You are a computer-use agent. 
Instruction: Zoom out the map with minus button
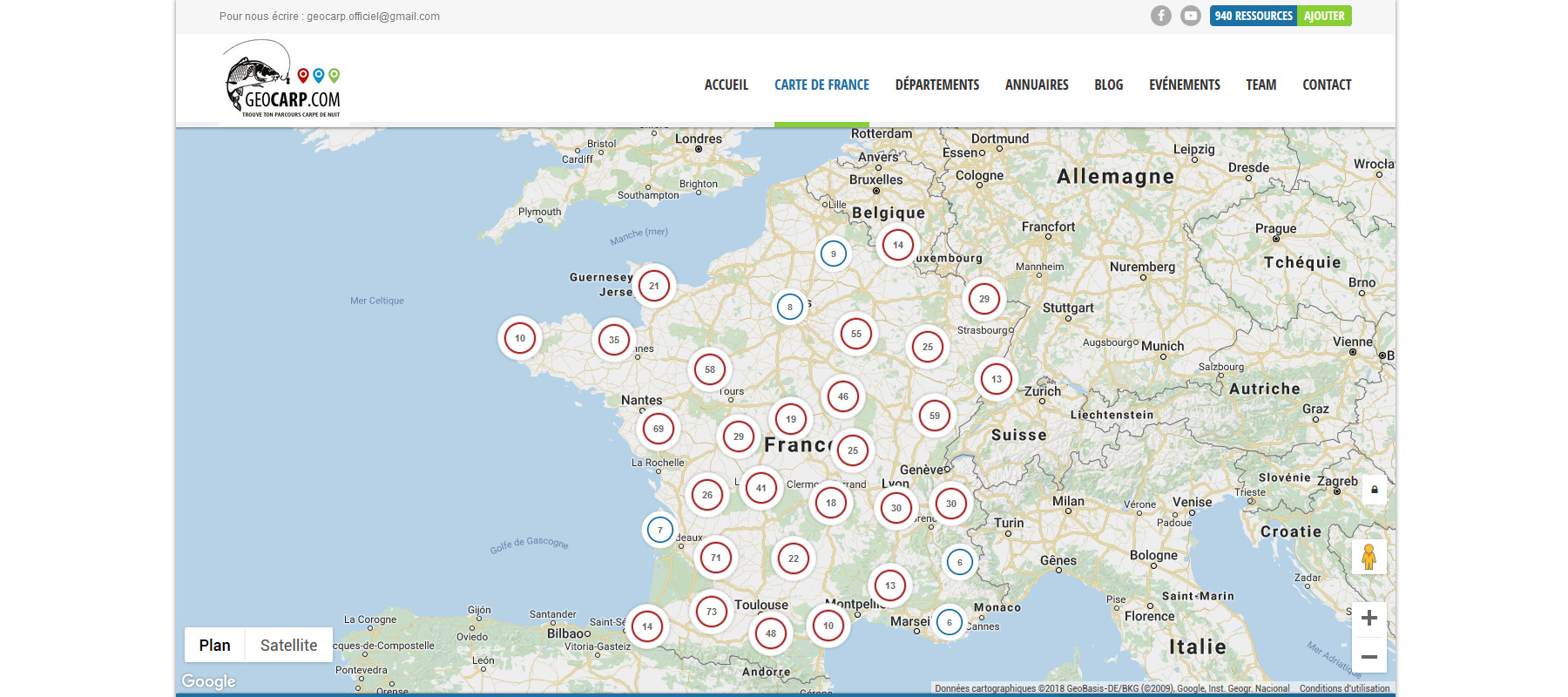coord(1369,656)
